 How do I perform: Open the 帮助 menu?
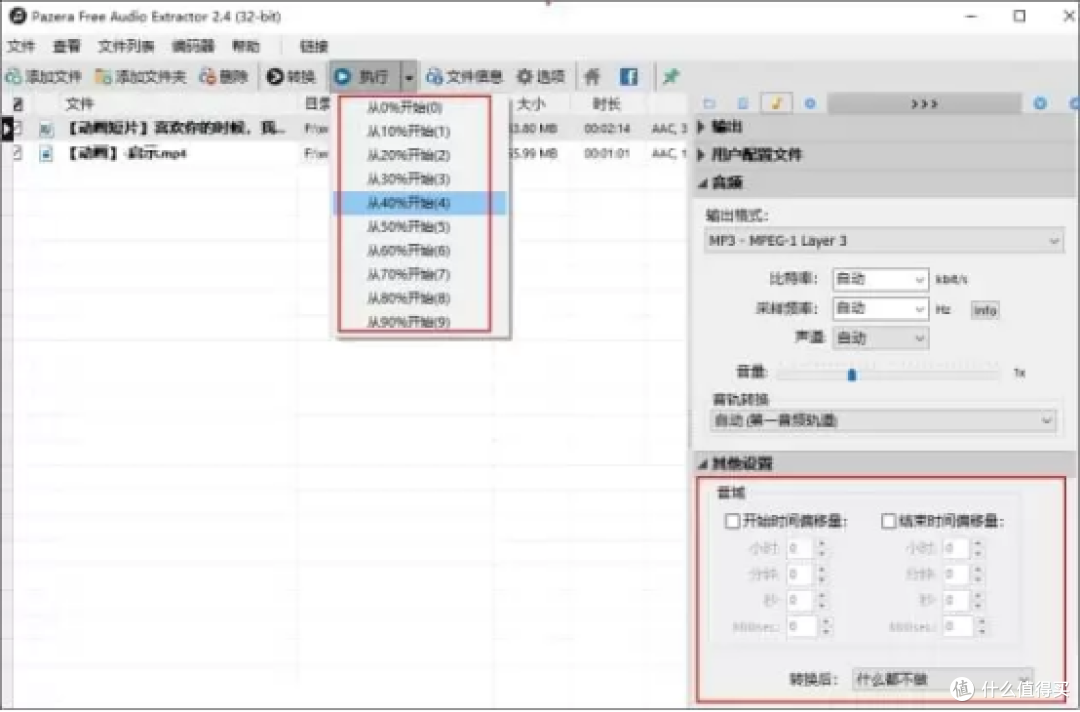[246, 46]
